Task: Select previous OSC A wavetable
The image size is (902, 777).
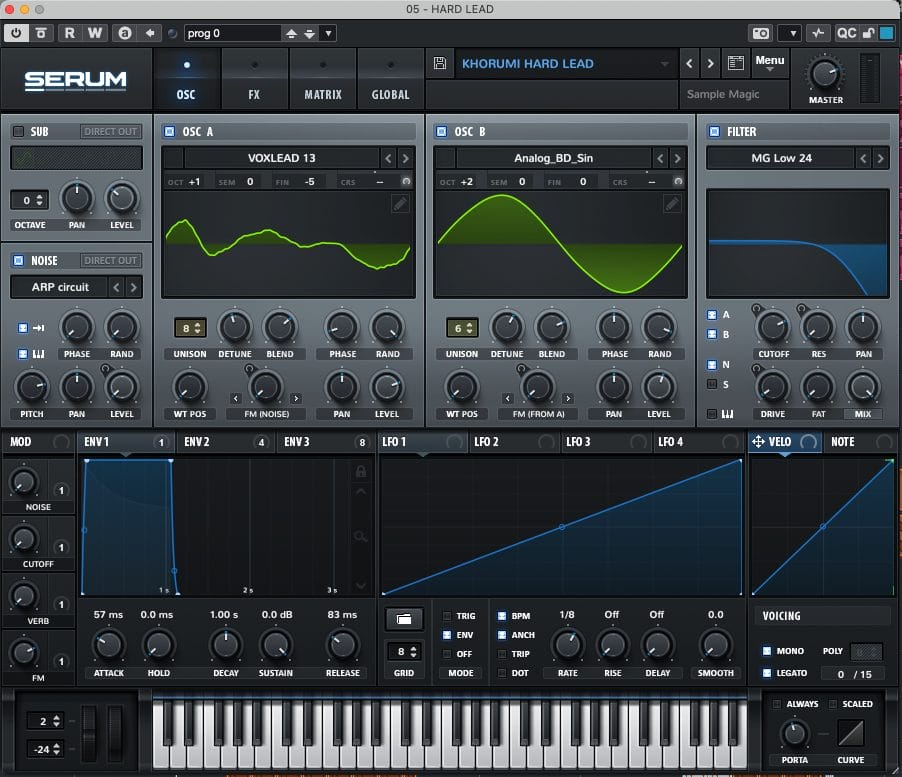Action: (388, 158)
